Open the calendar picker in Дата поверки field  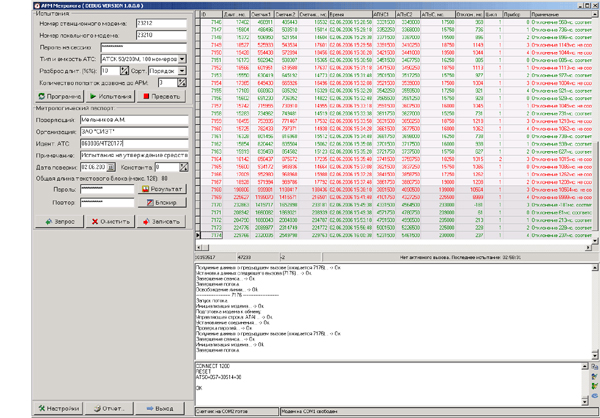(x=111, y=167)
